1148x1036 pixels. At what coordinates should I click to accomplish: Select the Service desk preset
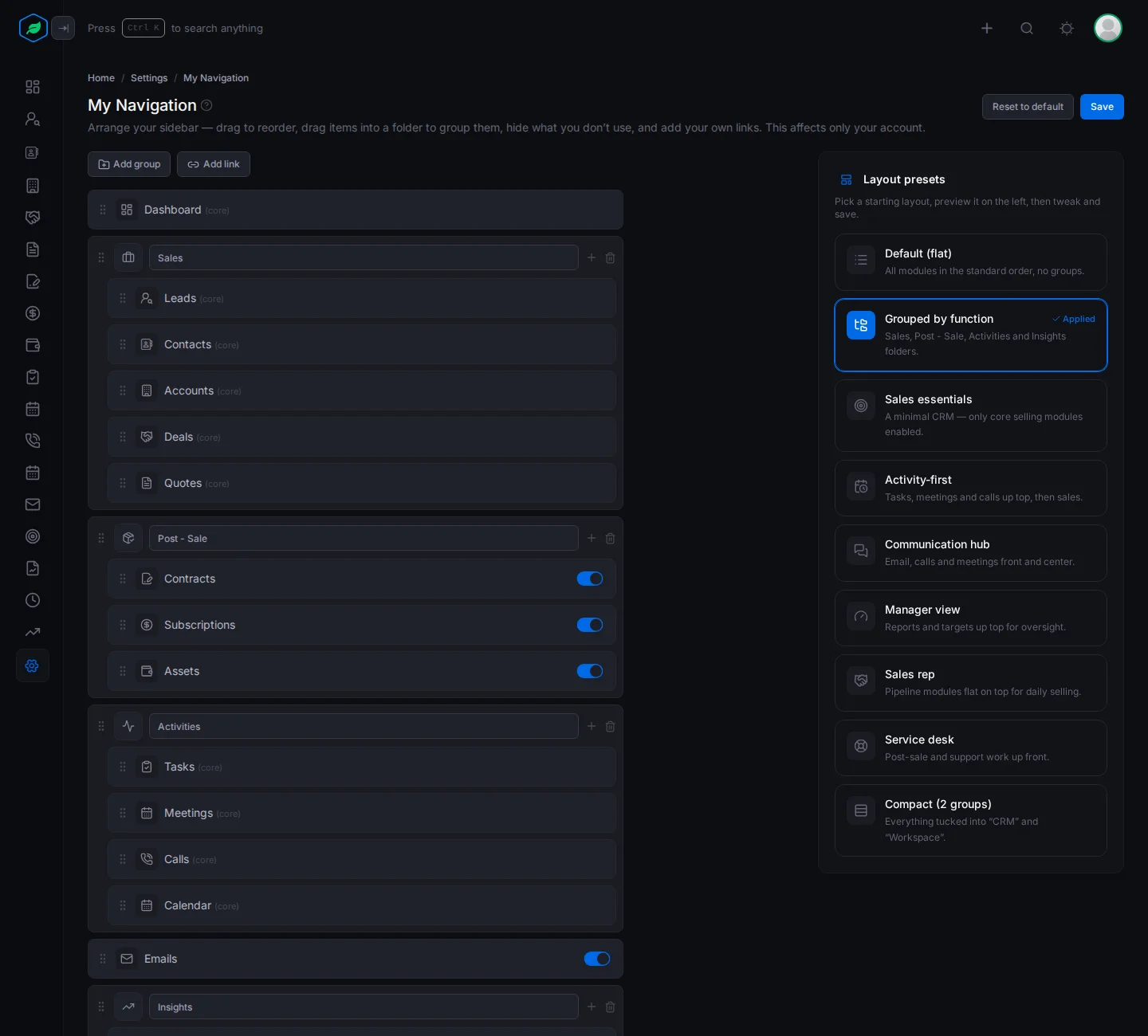pos(971,748)
